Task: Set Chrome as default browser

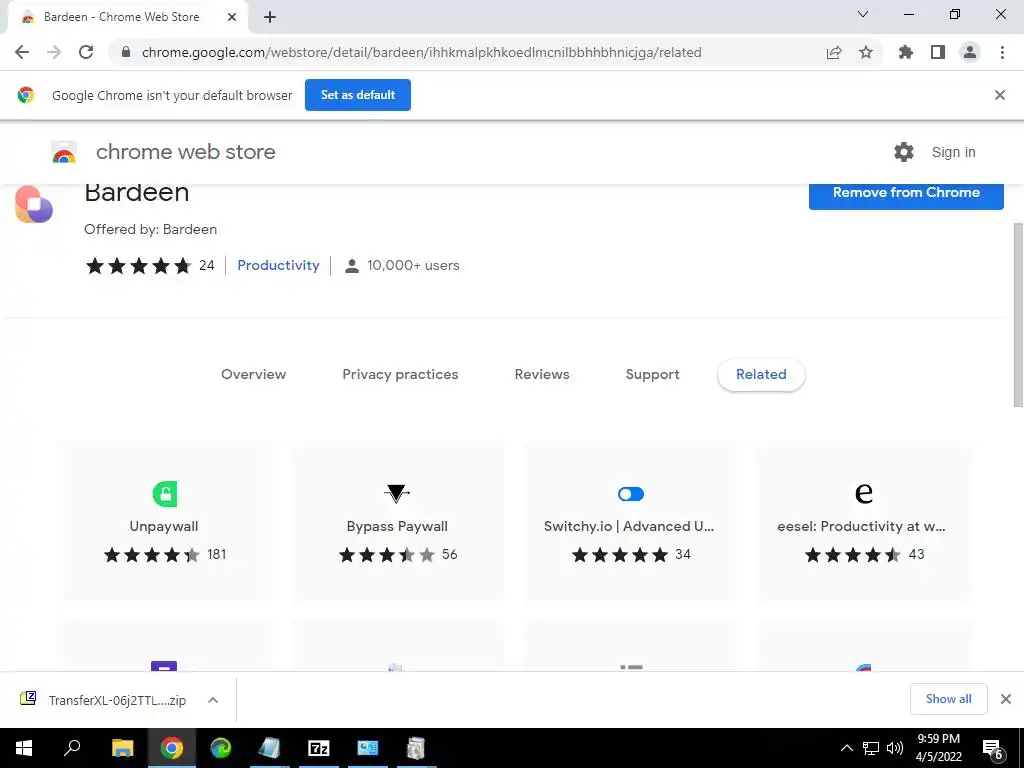Action: [x=358, y=95]
